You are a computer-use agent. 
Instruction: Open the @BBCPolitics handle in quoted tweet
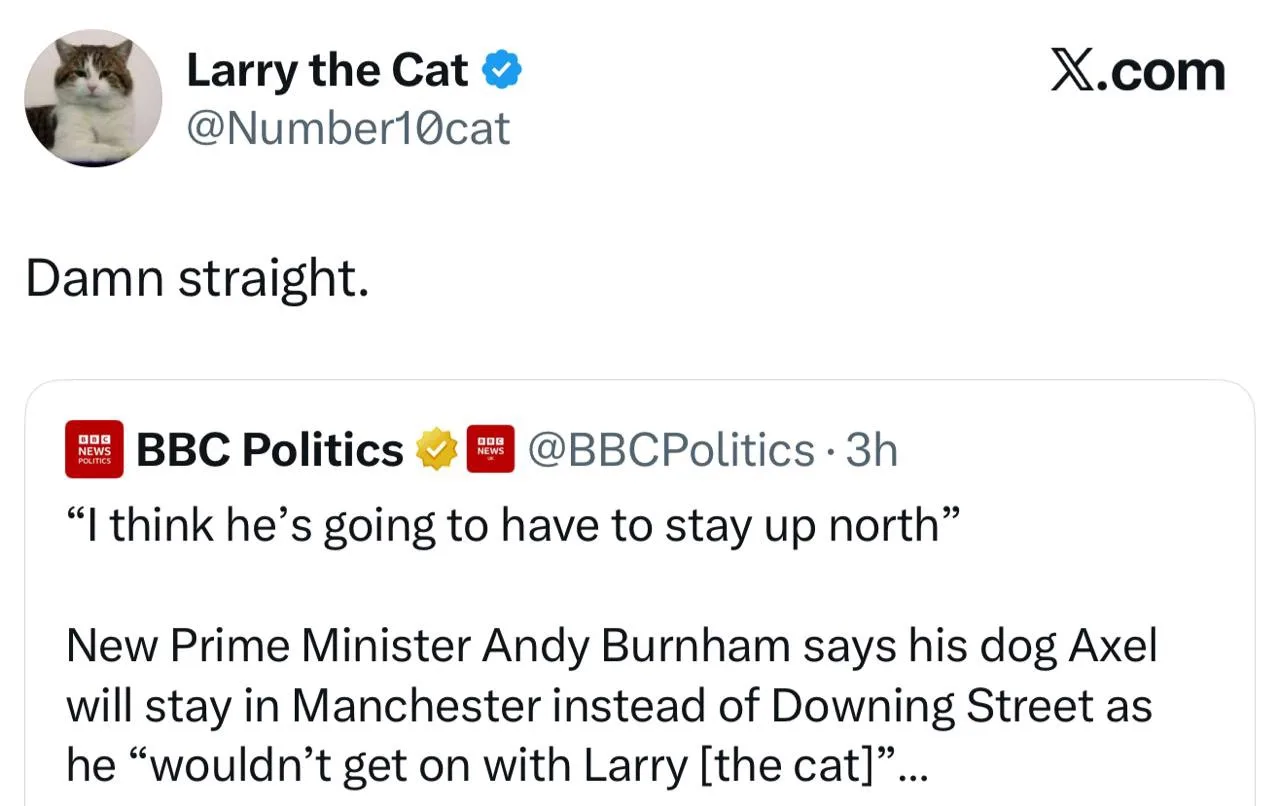pos(670,450)
